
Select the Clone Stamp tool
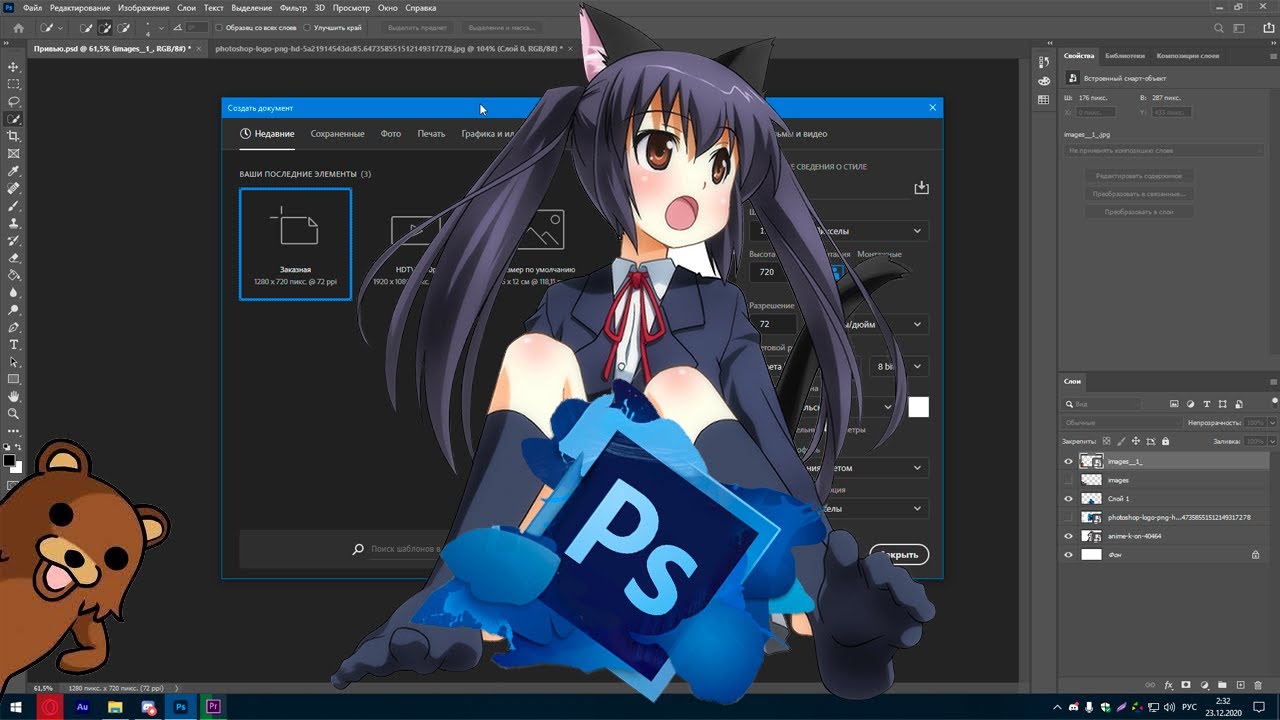pos(14,223)
